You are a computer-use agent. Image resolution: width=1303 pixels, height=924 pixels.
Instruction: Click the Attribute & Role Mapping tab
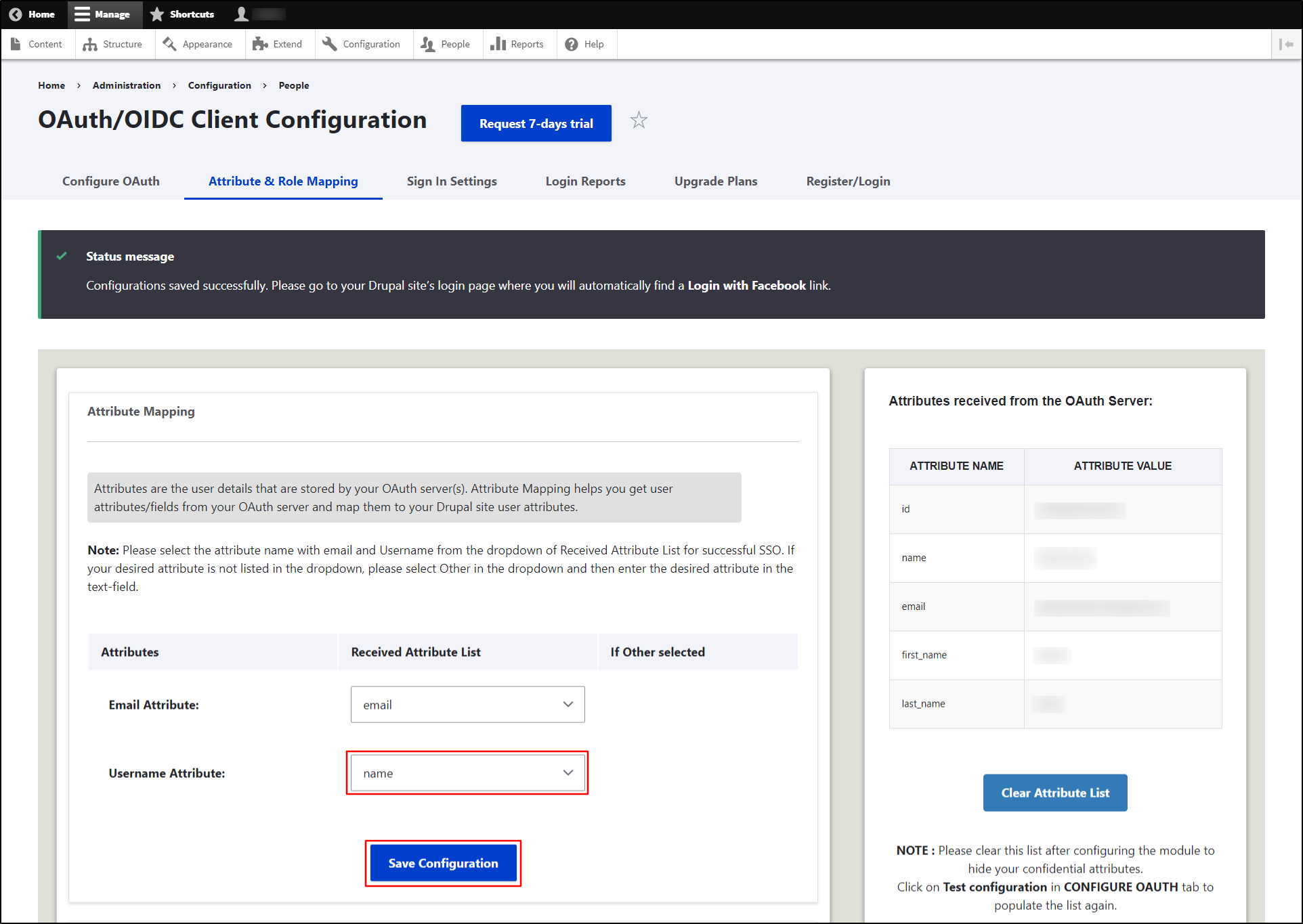click(283, 182)
